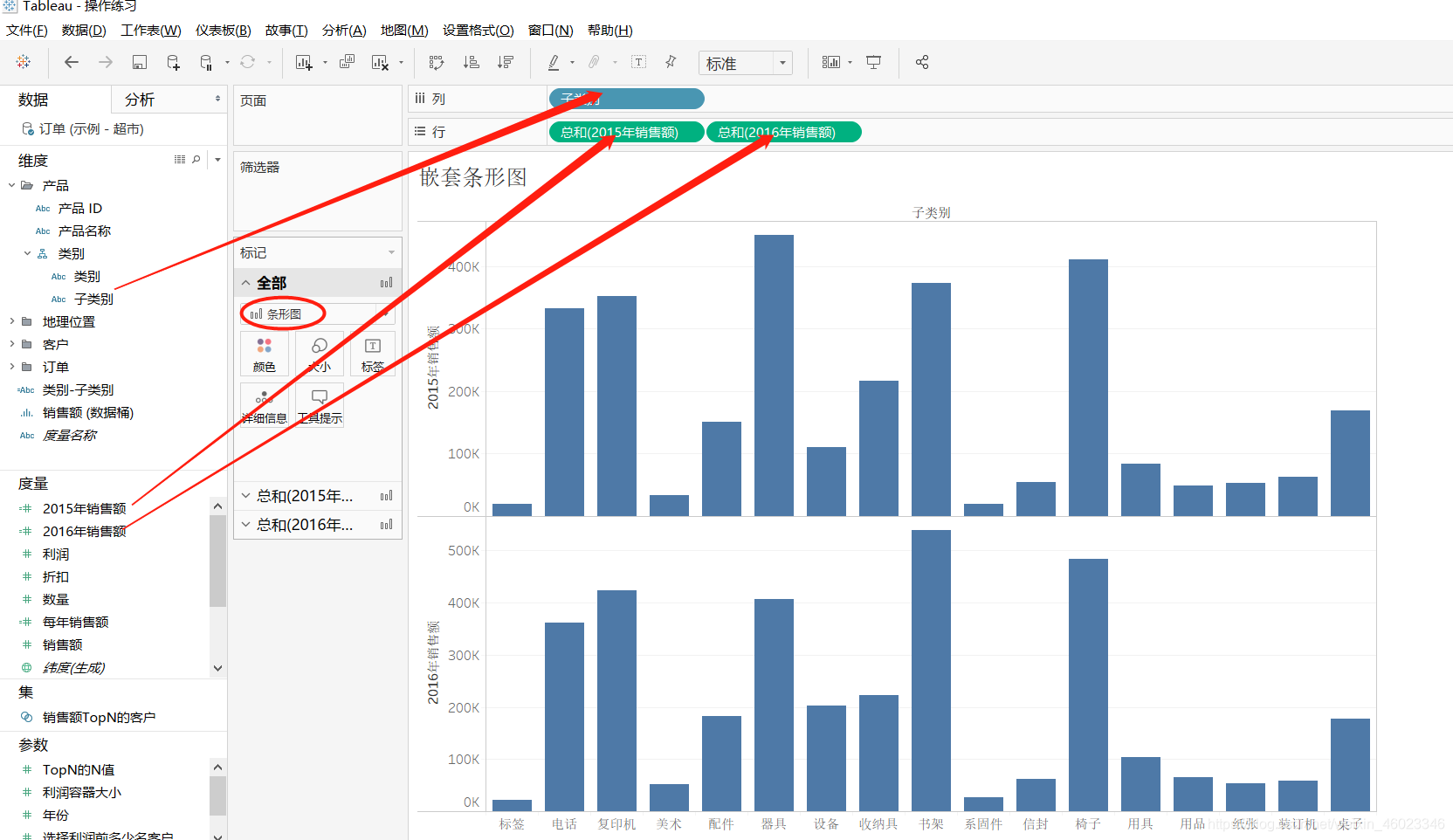Select the 利润 measure
This screenshot has width=1453, height=840.
click(56, 554)
